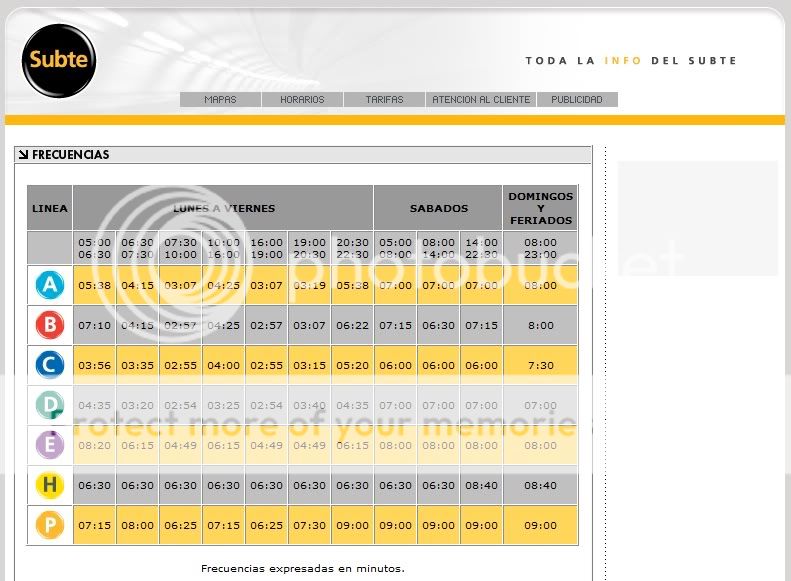
Task: Click the Linea column header
Action: point(50,208)
